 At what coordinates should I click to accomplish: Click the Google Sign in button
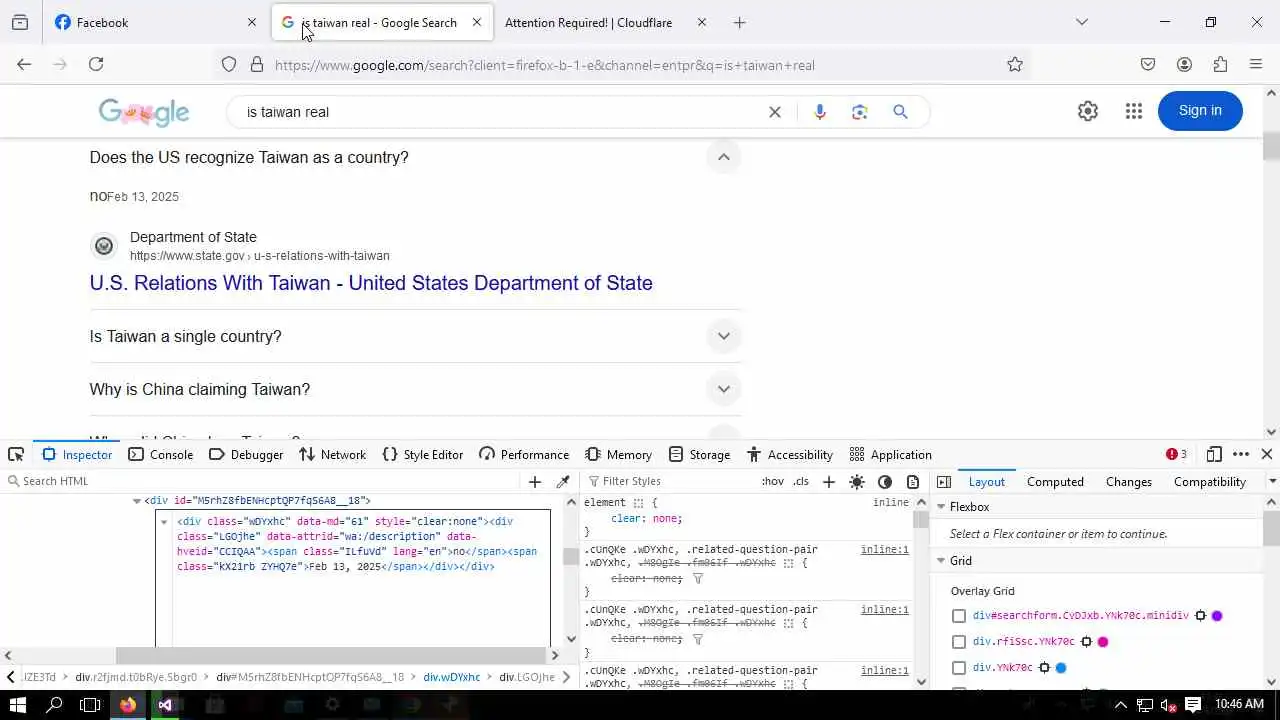tap(1200, 111)
